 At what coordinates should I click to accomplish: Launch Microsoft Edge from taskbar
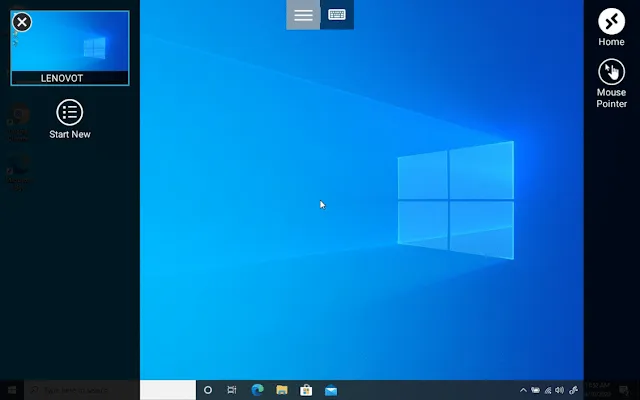[x=257, y=390]
